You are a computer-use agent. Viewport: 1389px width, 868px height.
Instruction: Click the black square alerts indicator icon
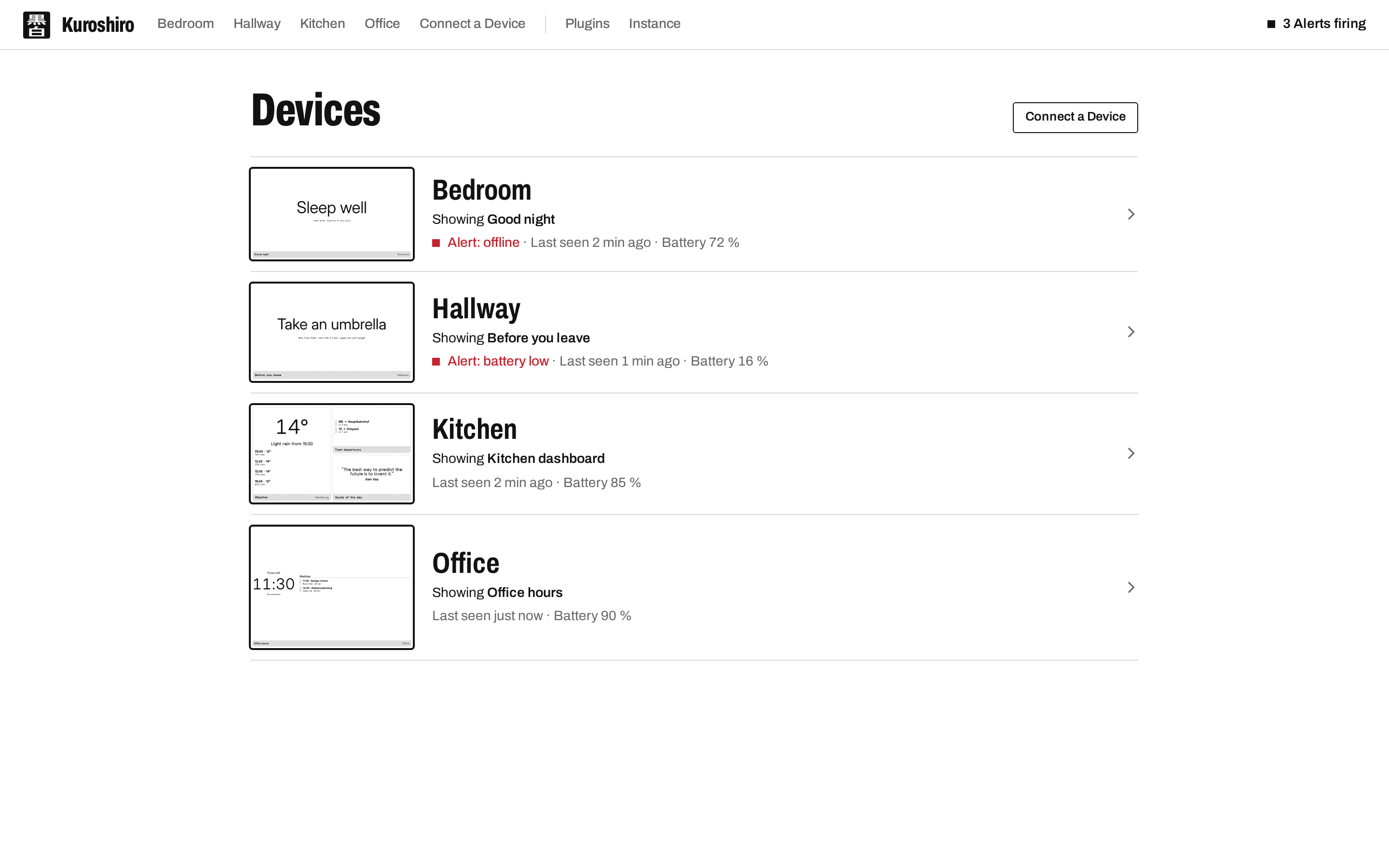coord(1271,24)
